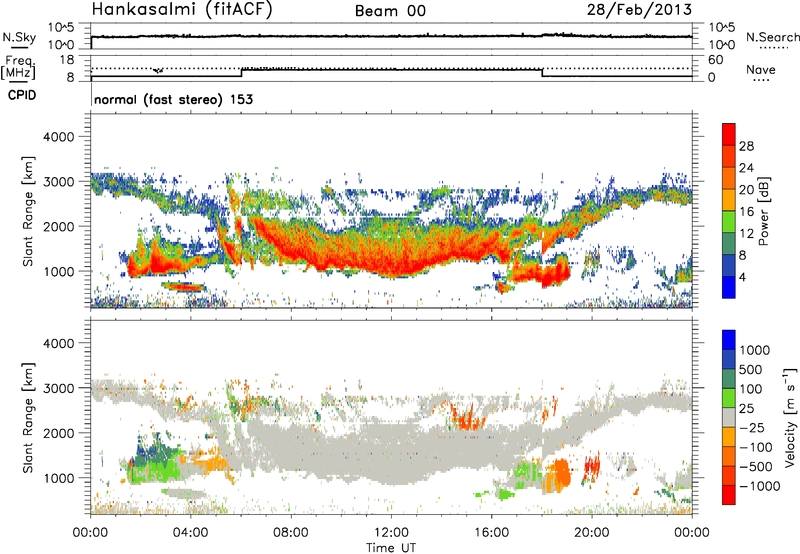800x554 pixels.
Task: Click the 'N.Search' legend label
Action: 772,37
